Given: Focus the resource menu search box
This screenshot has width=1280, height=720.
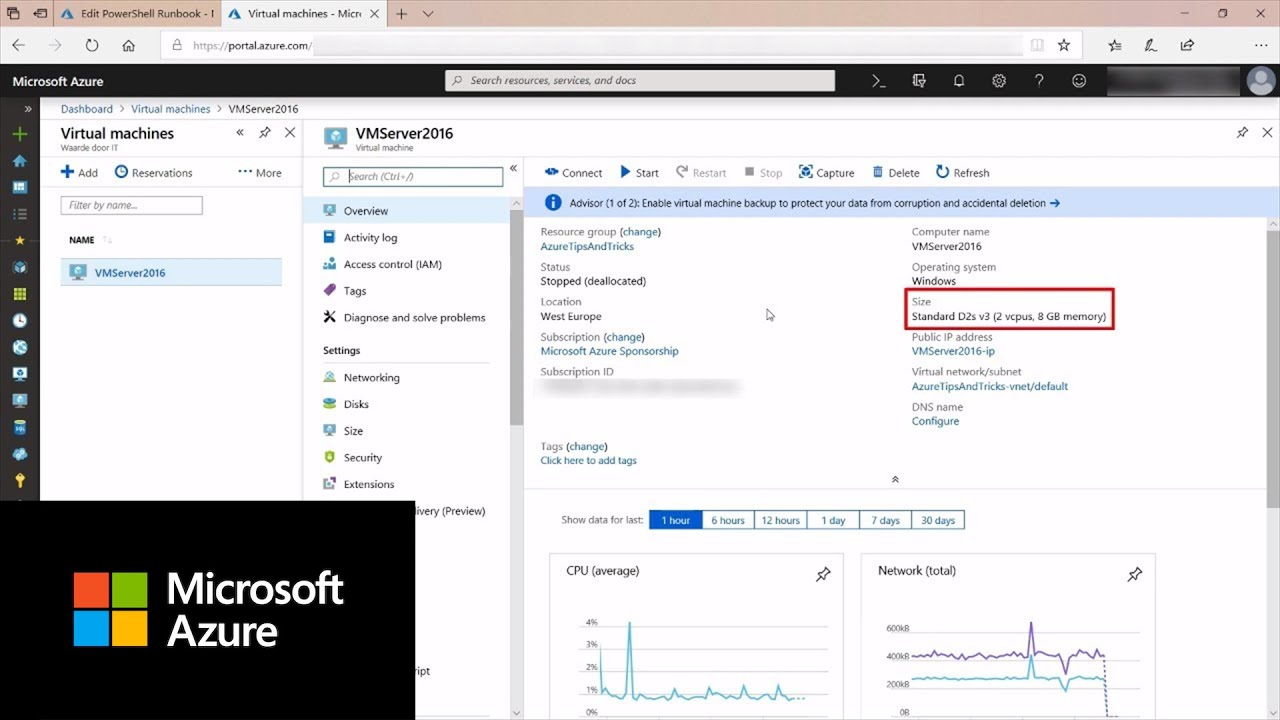Looking at the screenshot, I should (x=413, y=176).
